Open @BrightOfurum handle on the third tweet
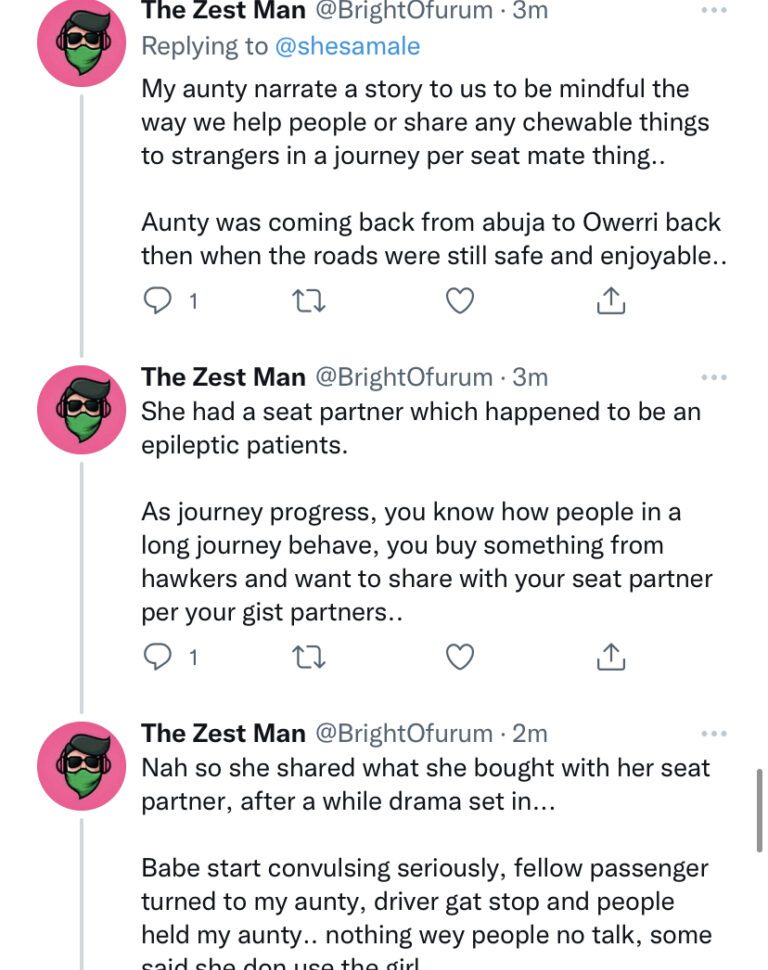Screen dimensions: 768x970 point(404,734)
